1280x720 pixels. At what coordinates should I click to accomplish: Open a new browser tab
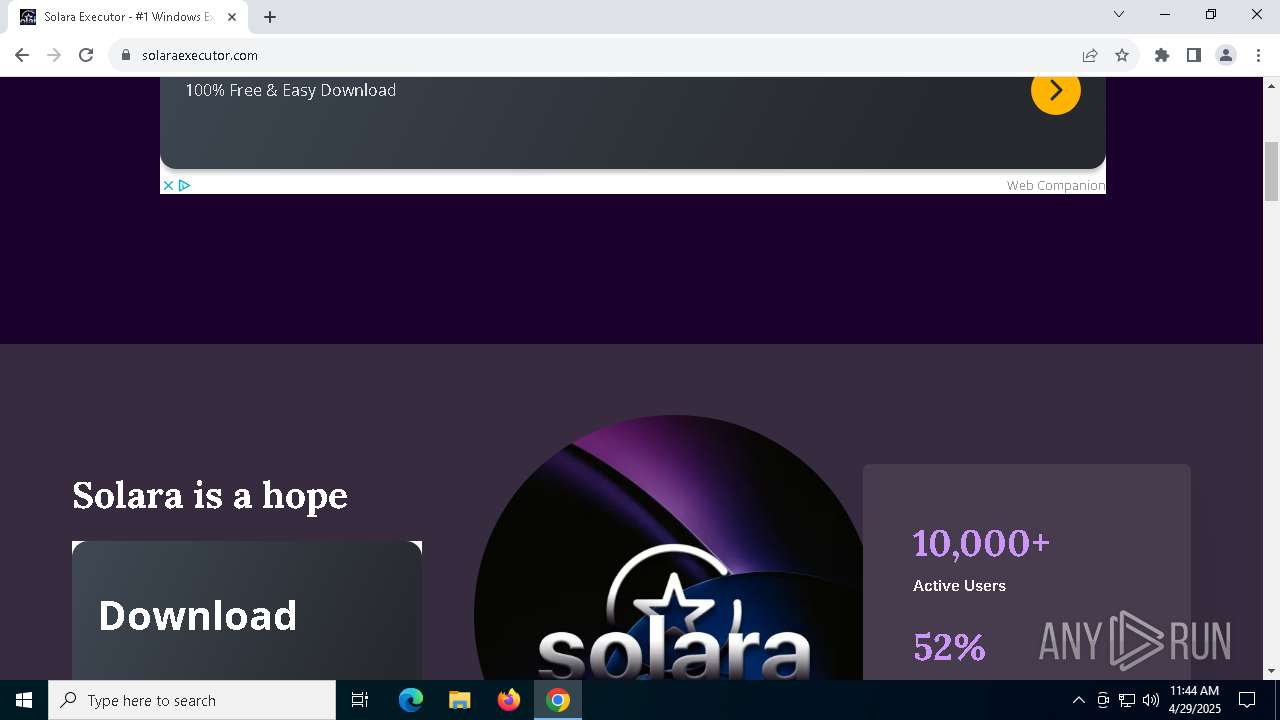[270, 17]
